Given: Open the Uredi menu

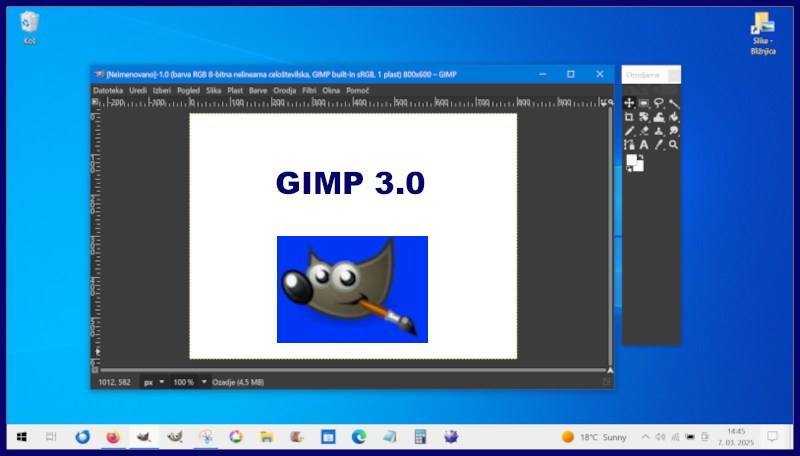Looking at the screenshot, I should (x=138, y=90).
